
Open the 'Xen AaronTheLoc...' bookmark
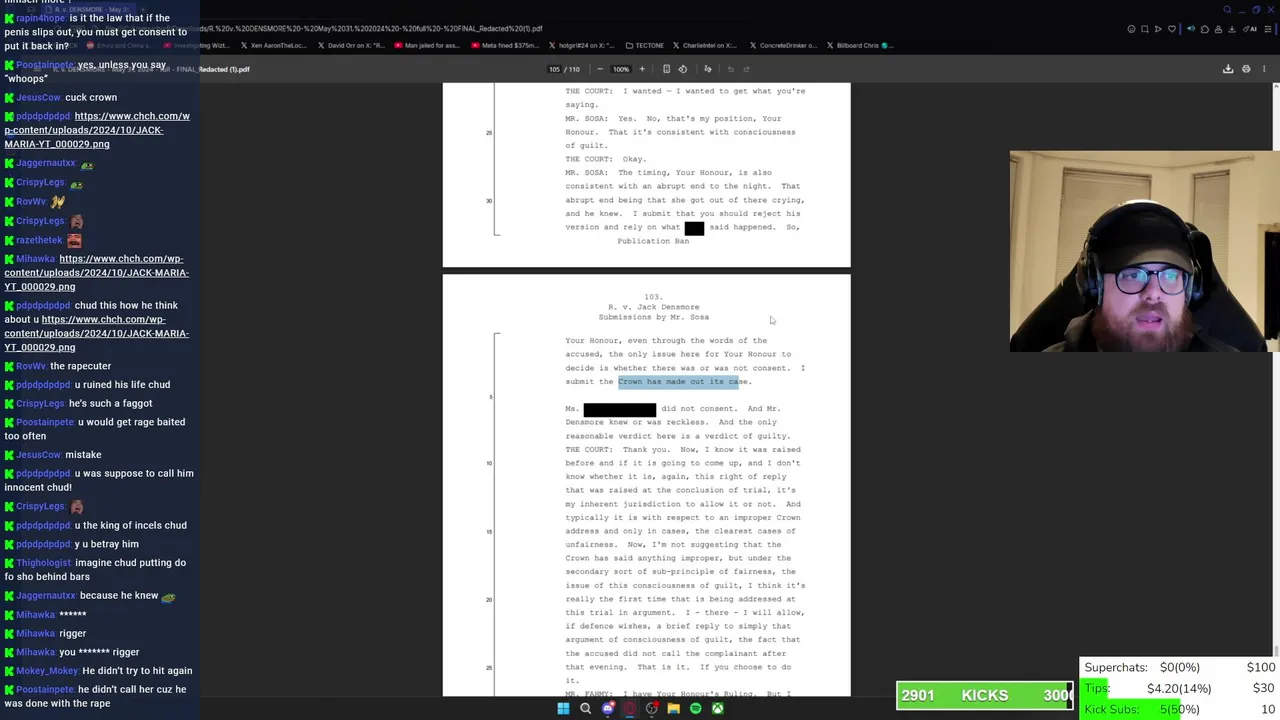coord(274,45)
